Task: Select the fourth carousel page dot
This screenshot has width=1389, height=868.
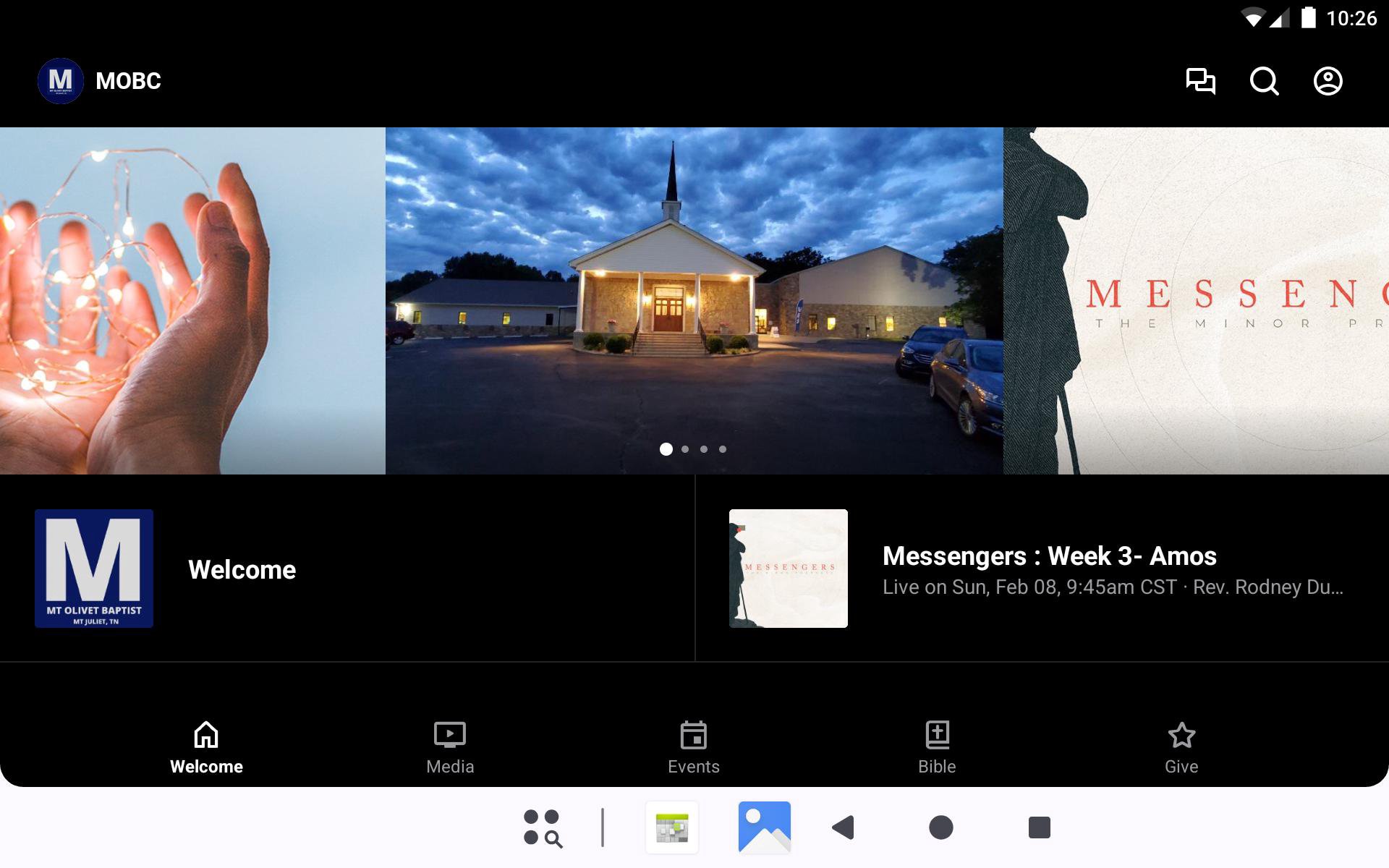Action: click(723, 449)
